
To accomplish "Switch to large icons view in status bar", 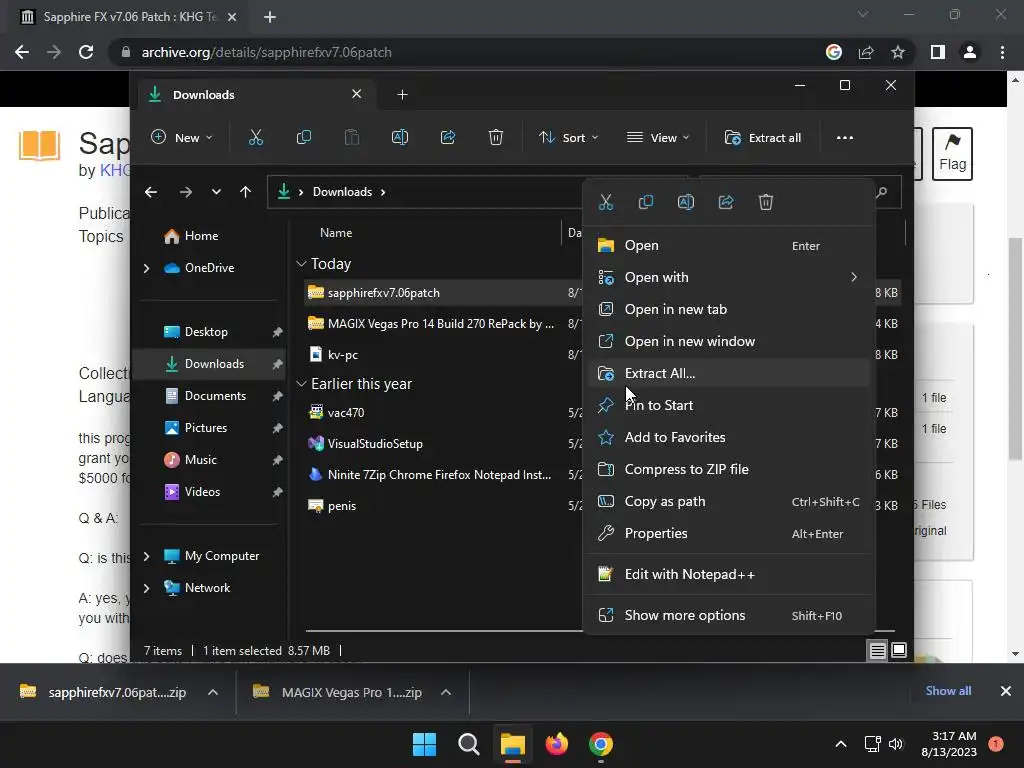I will click(899, 650).
